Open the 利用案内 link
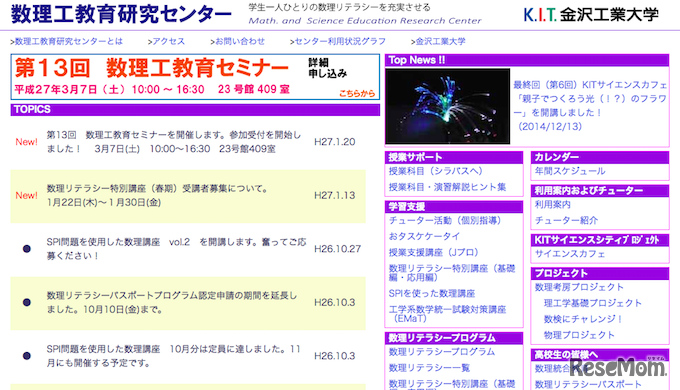This screenshot has height=390, width=680. (552, 204)
